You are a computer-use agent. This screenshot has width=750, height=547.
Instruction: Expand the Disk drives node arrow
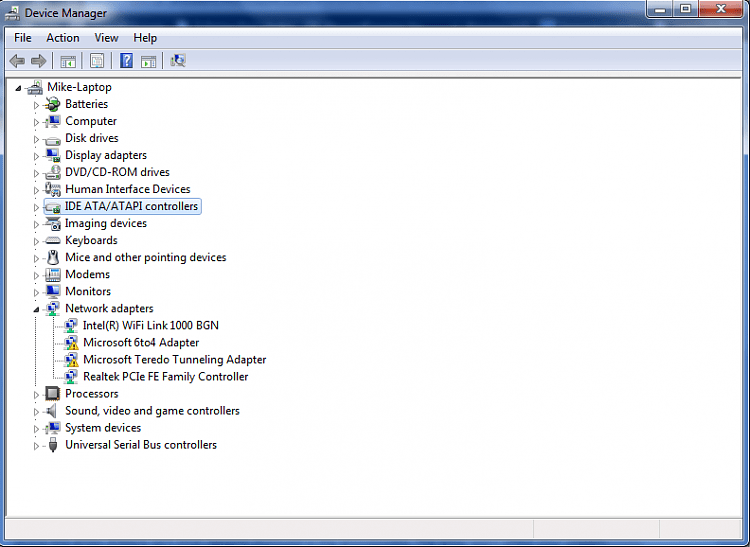pyautogui.click(x=36, y=139)
